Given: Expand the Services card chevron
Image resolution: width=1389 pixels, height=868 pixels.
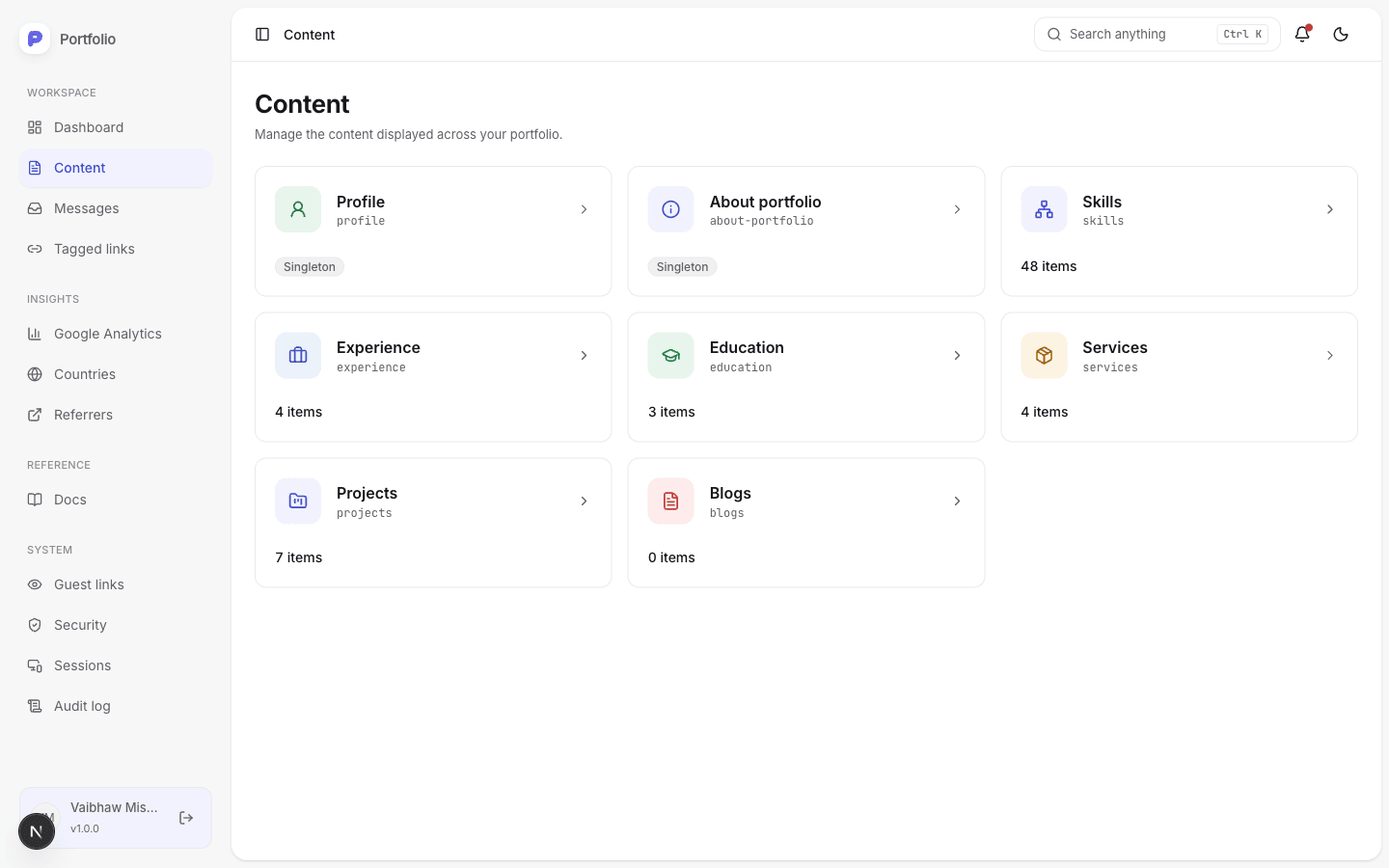Looking at the screenshot, I should [x=1330, y=356].
